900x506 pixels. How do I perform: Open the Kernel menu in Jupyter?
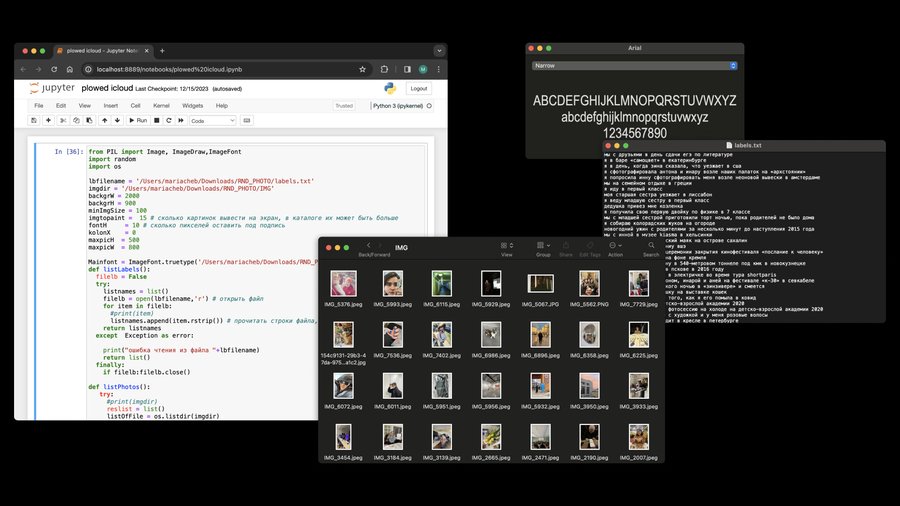[161, 106]
